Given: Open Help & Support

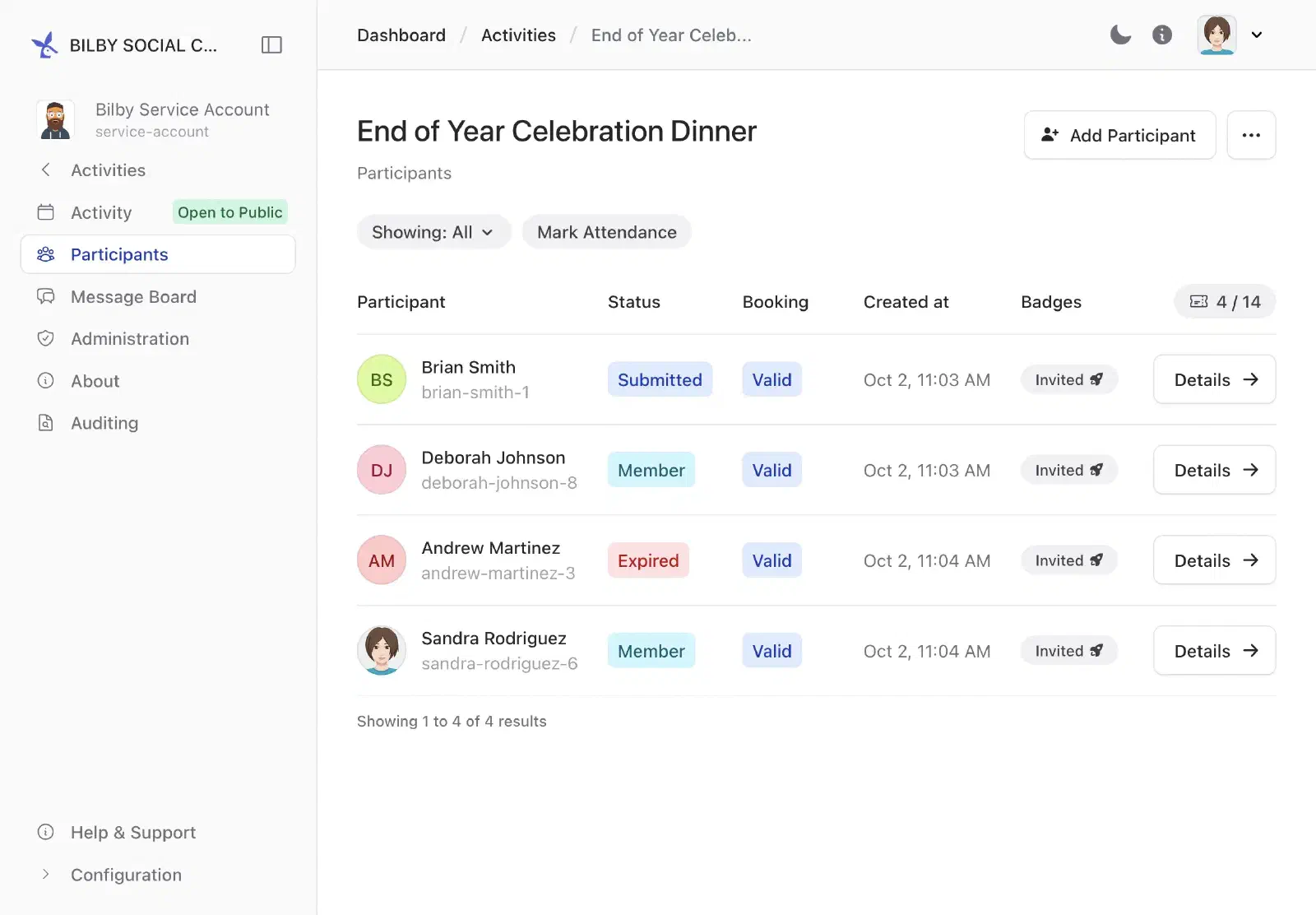Looking at the screenshot, I should pyautogui.click(x=158, y=832).
